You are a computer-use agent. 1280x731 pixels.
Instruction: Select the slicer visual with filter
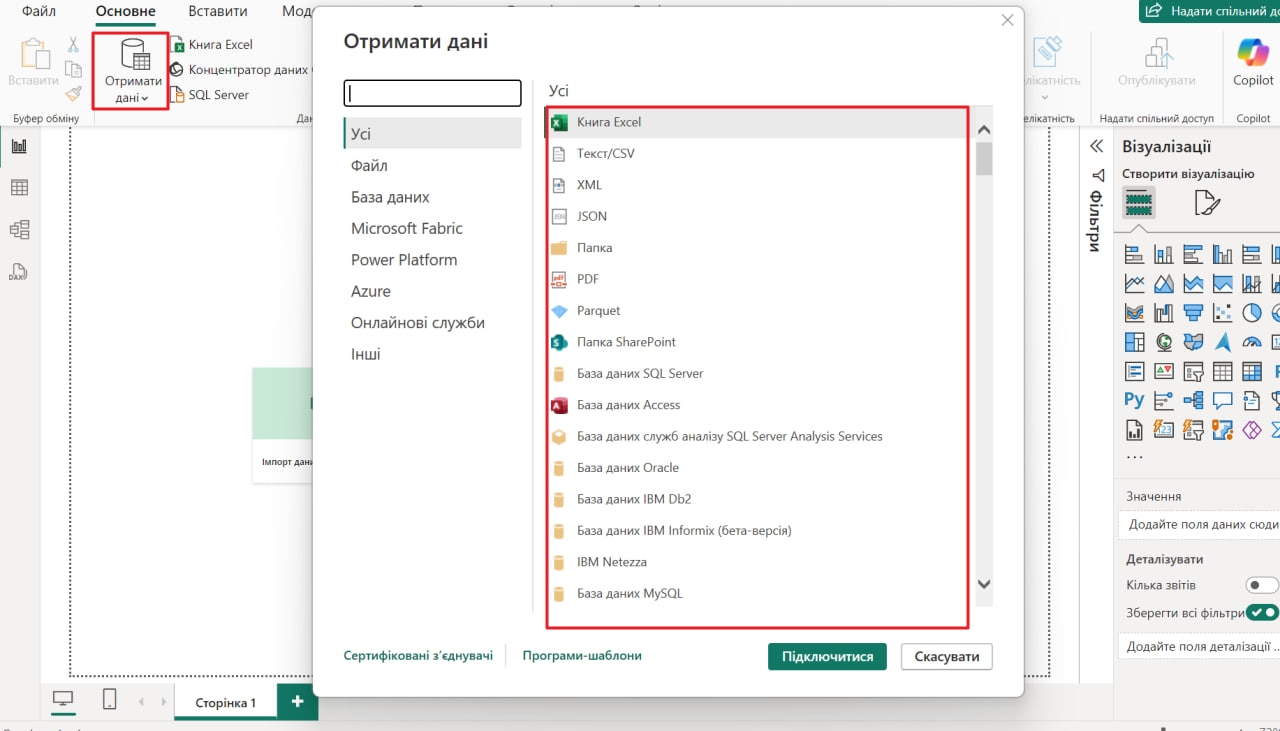pyautogui.click(x=1193, y=372)
